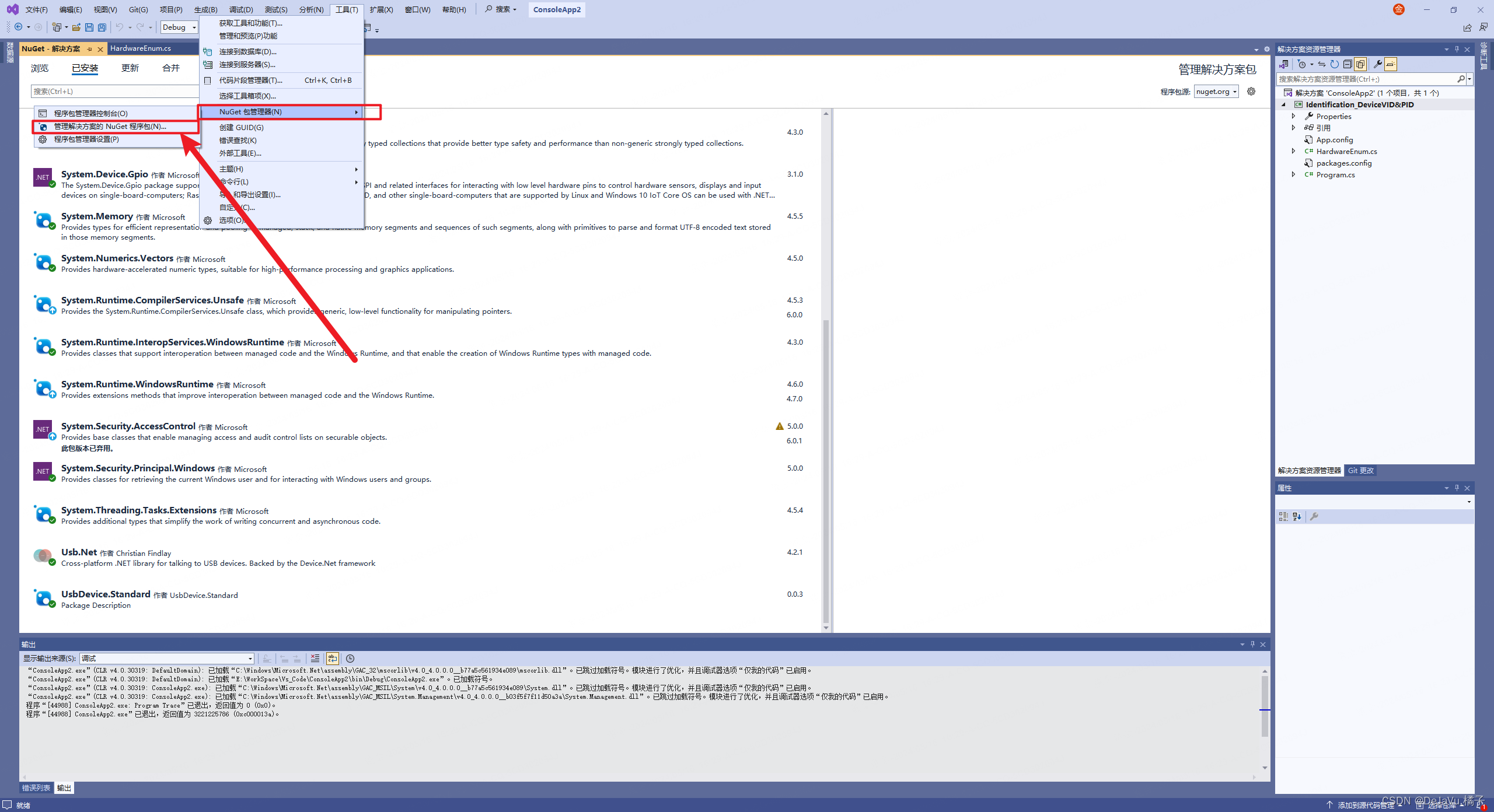Toggle pin on NuGet solution tab

tap(90, 49)
